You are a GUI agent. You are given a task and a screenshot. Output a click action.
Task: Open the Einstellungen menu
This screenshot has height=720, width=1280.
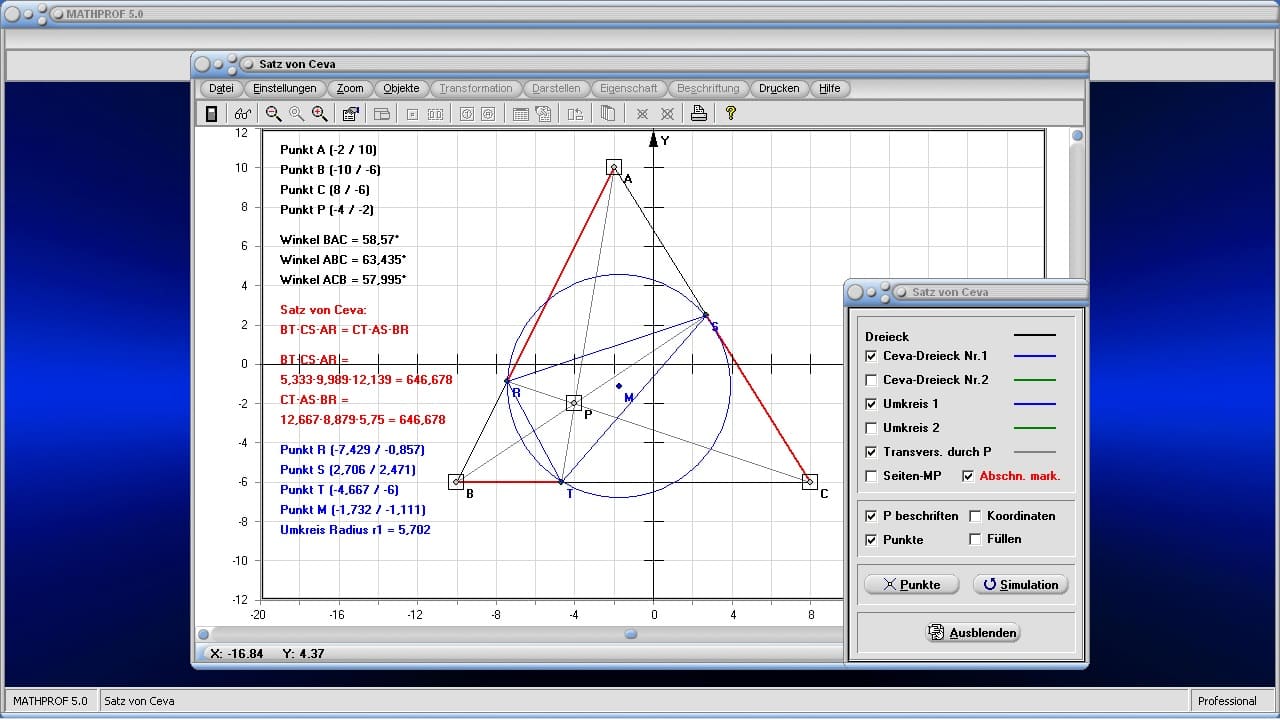pos(285,88)
